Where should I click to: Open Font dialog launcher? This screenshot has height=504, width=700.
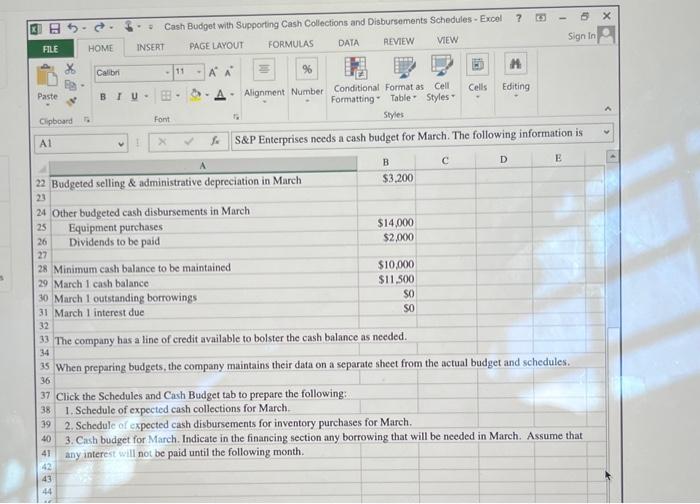click(236, 117)
